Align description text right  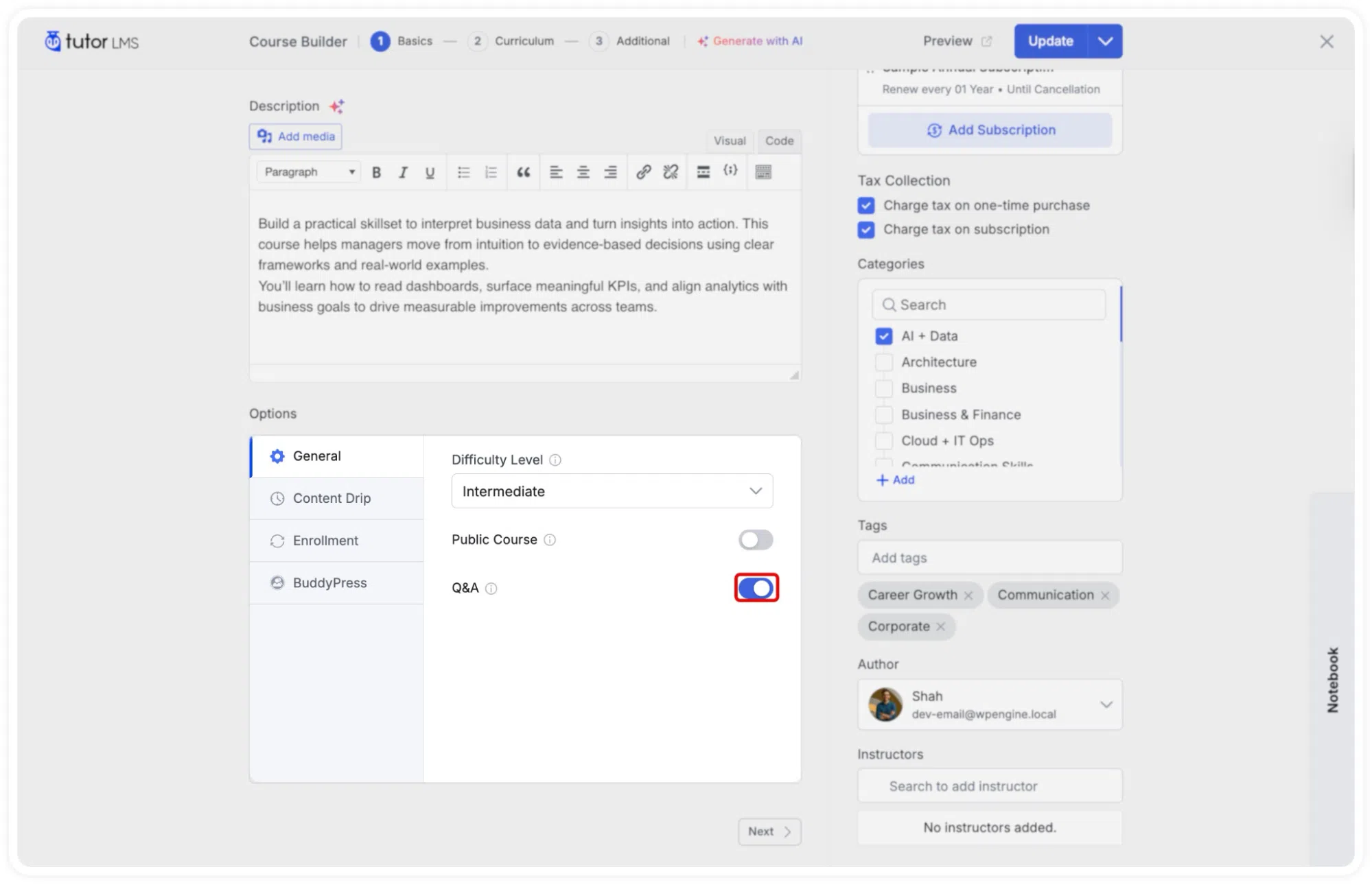610,172
